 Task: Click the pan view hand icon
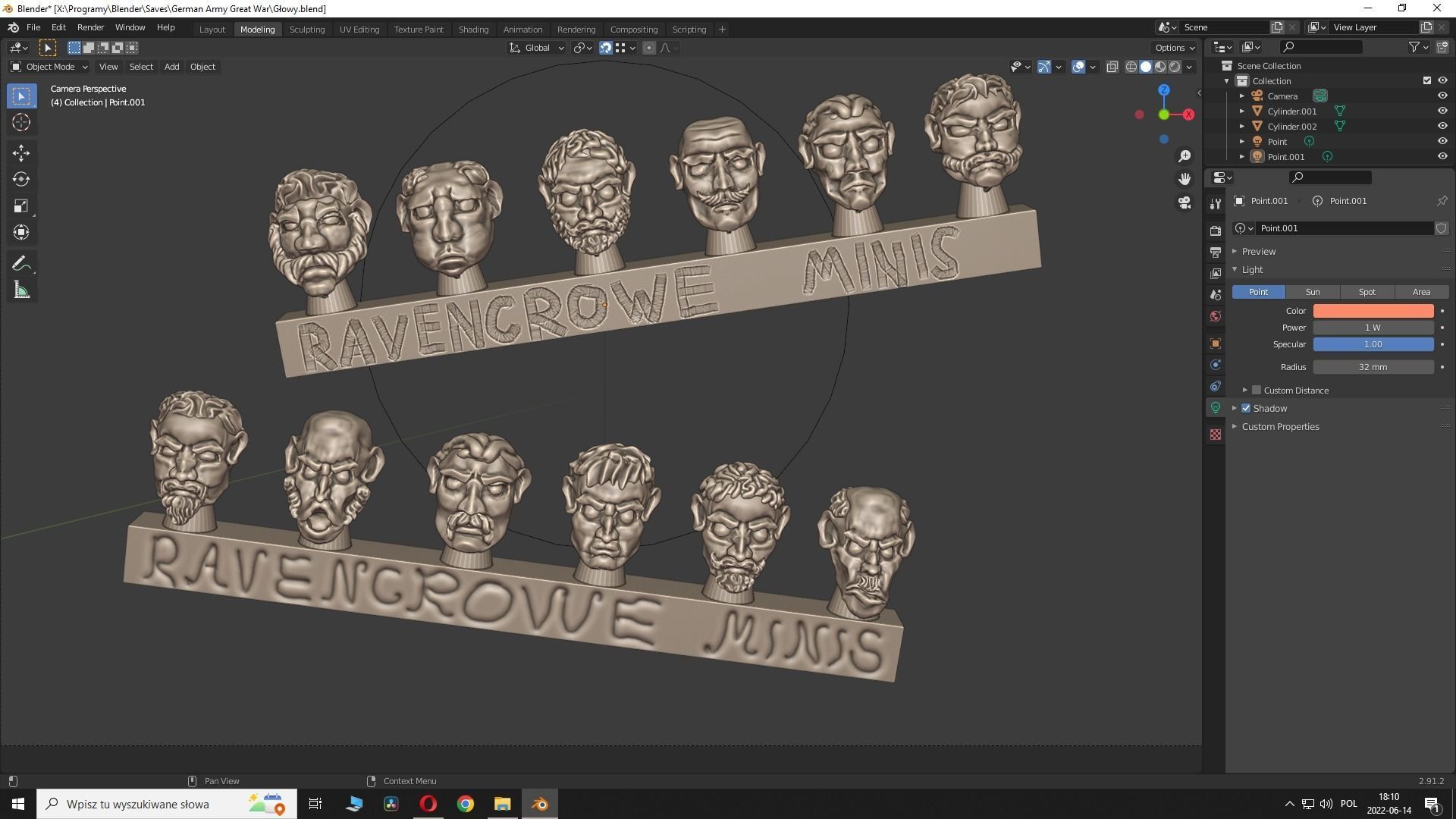[x=1185, y=180]
